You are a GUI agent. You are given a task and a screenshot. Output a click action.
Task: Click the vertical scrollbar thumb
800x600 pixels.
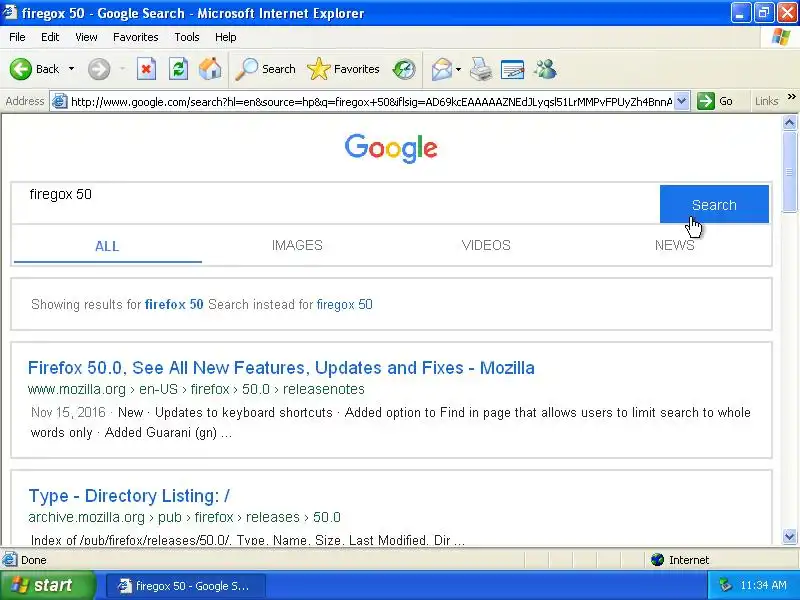(789, 171)
